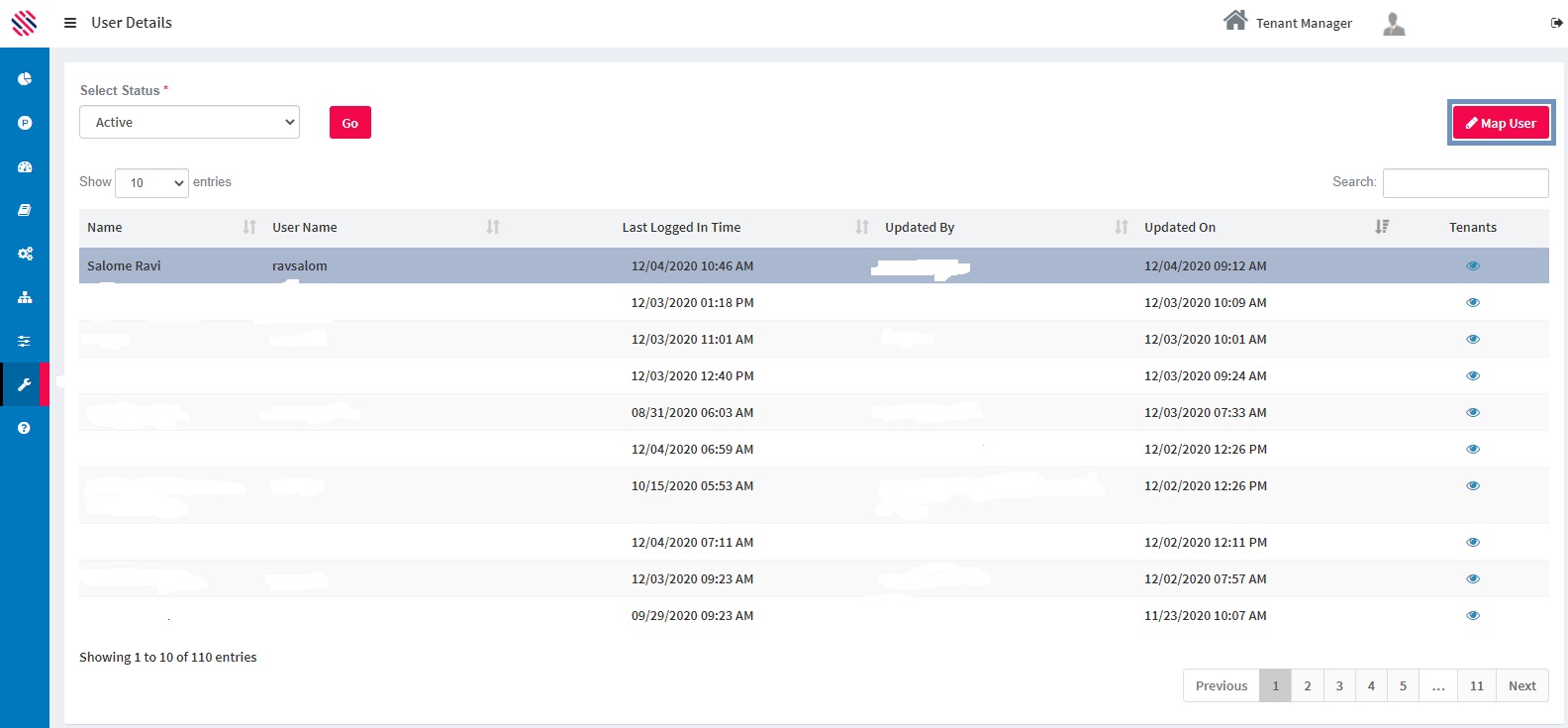The image size is (1568, 728).
Task: Open the Select Status dropdown
Action: 189,123
